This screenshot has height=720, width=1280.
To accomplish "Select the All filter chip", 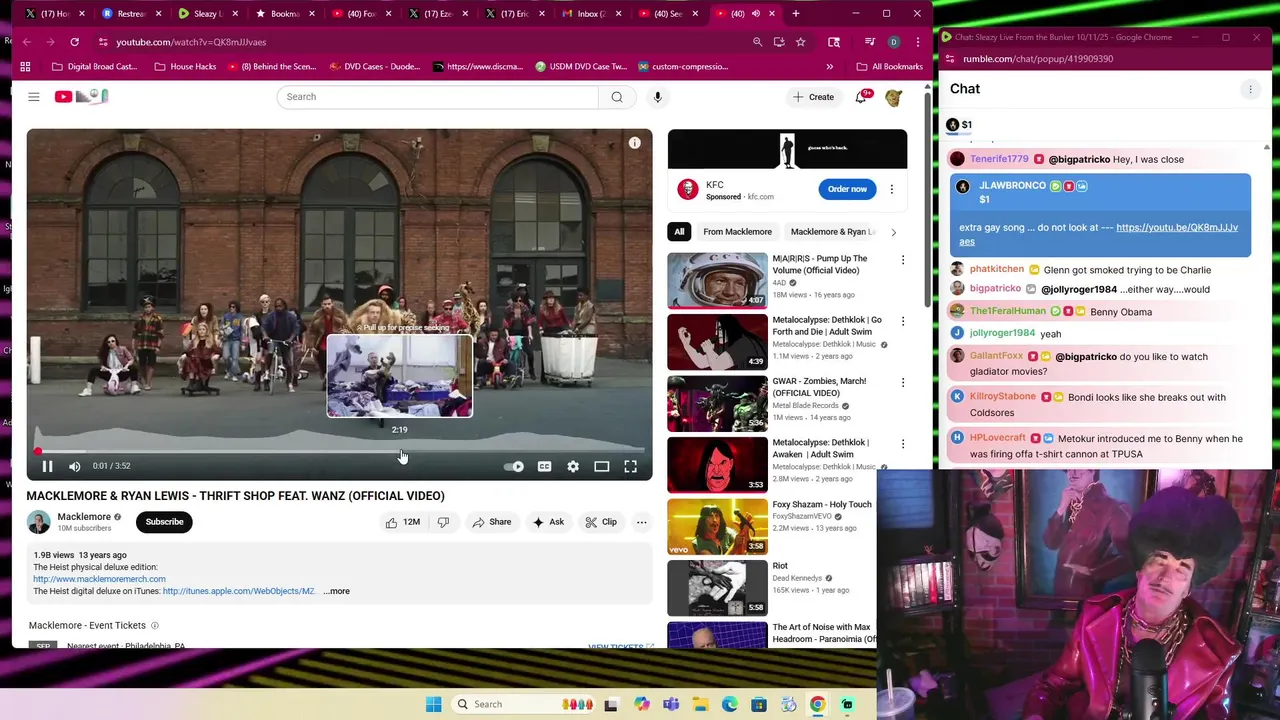I will click(679, 232).
